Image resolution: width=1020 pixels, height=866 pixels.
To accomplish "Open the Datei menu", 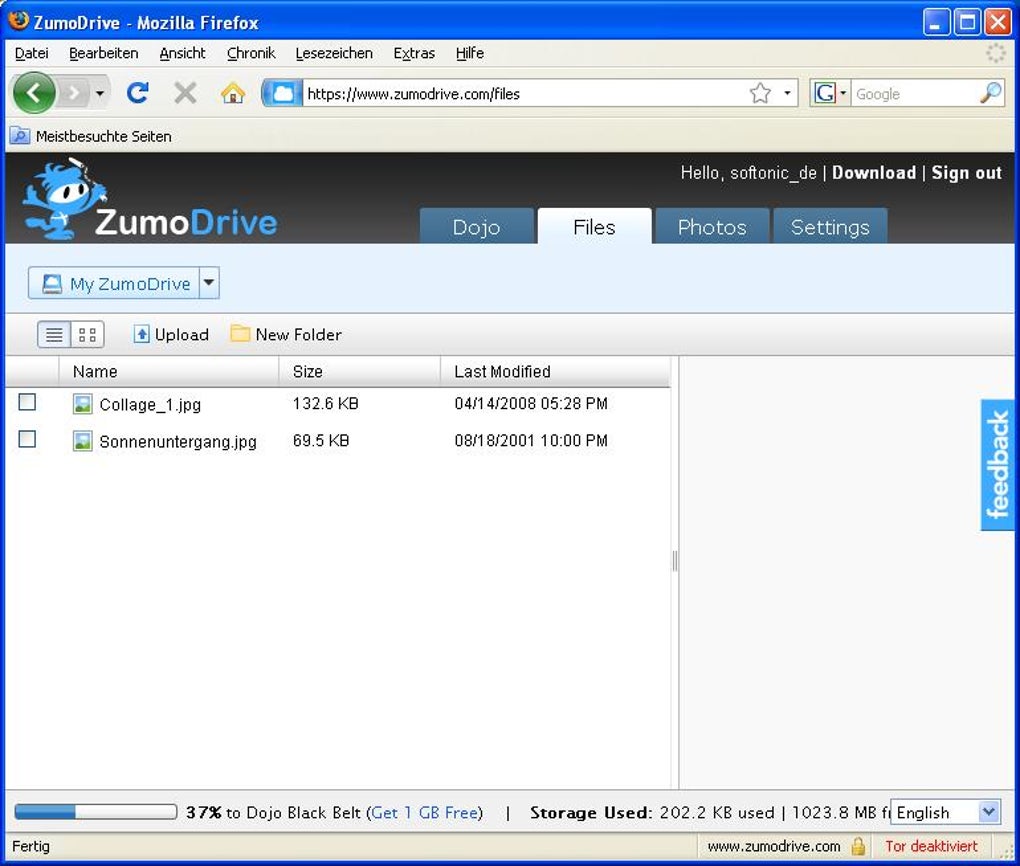I will [31, 53].
